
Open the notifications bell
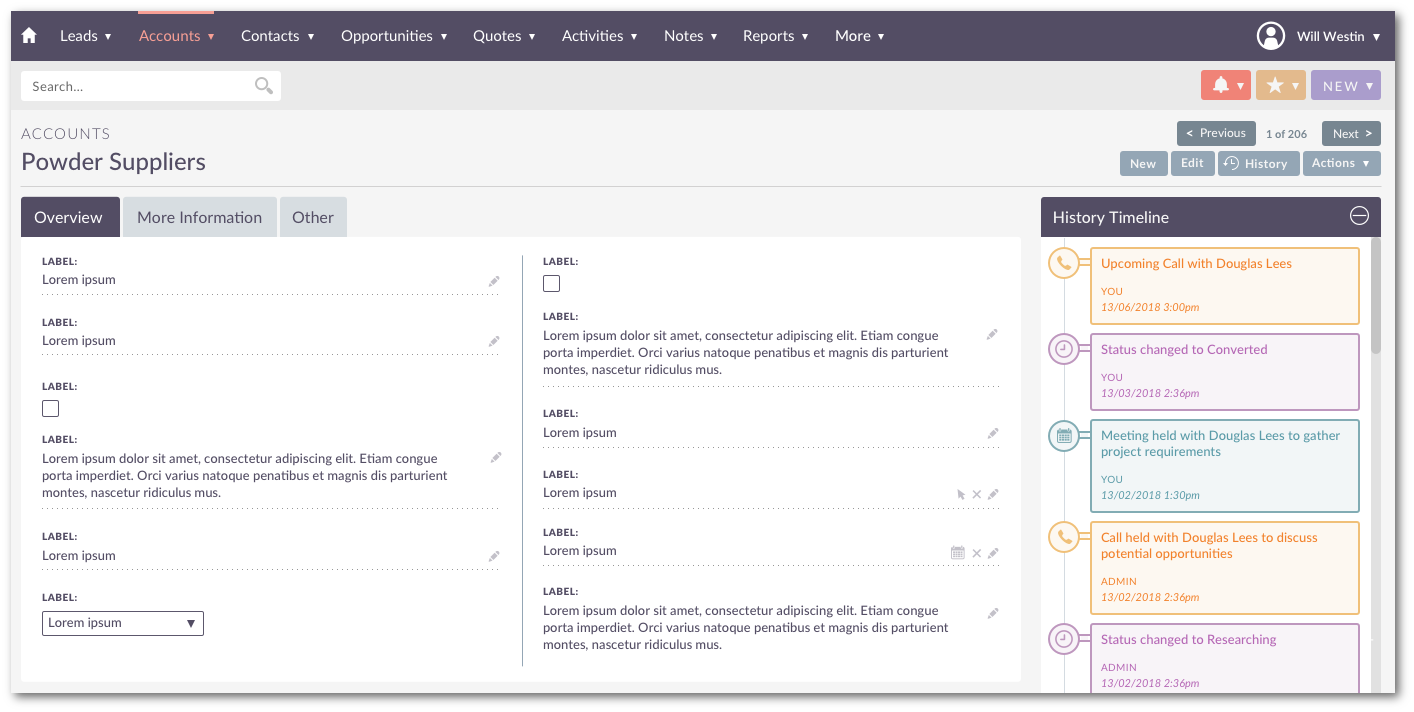[x=1219, y=85]
